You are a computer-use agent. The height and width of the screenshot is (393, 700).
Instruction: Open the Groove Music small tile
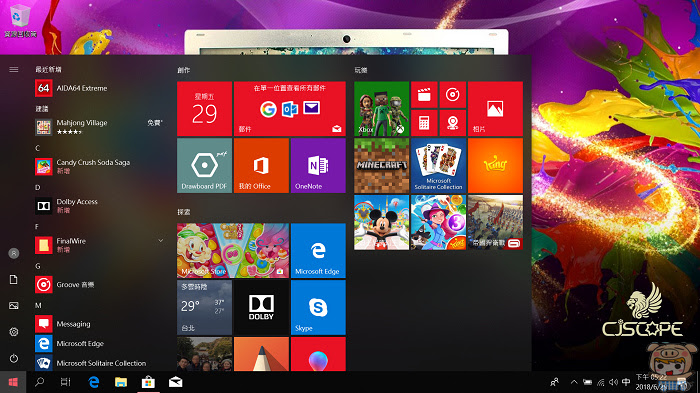(453, 95)
